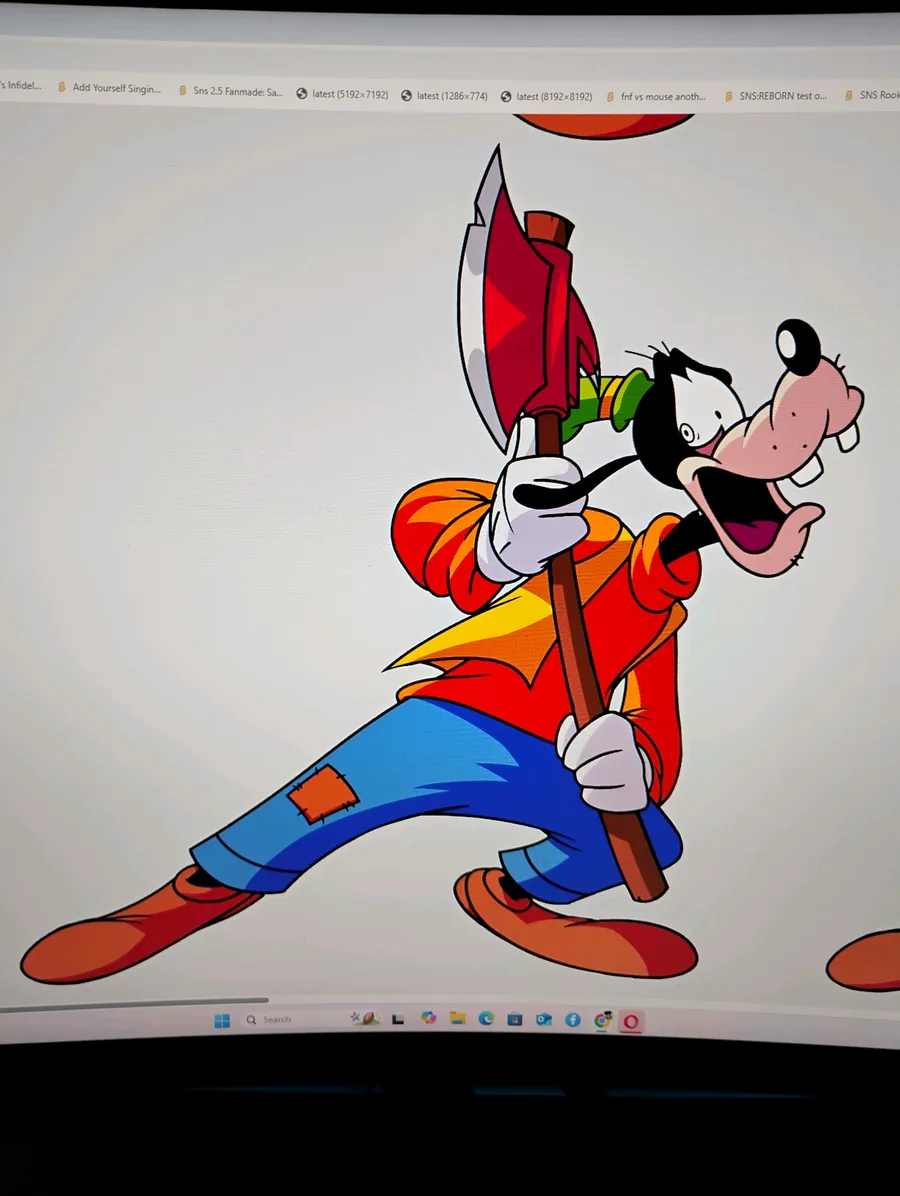900x1196 pixels.
Task: Open Facebook from the taskbar
Action: click(x=573, y=1020)
